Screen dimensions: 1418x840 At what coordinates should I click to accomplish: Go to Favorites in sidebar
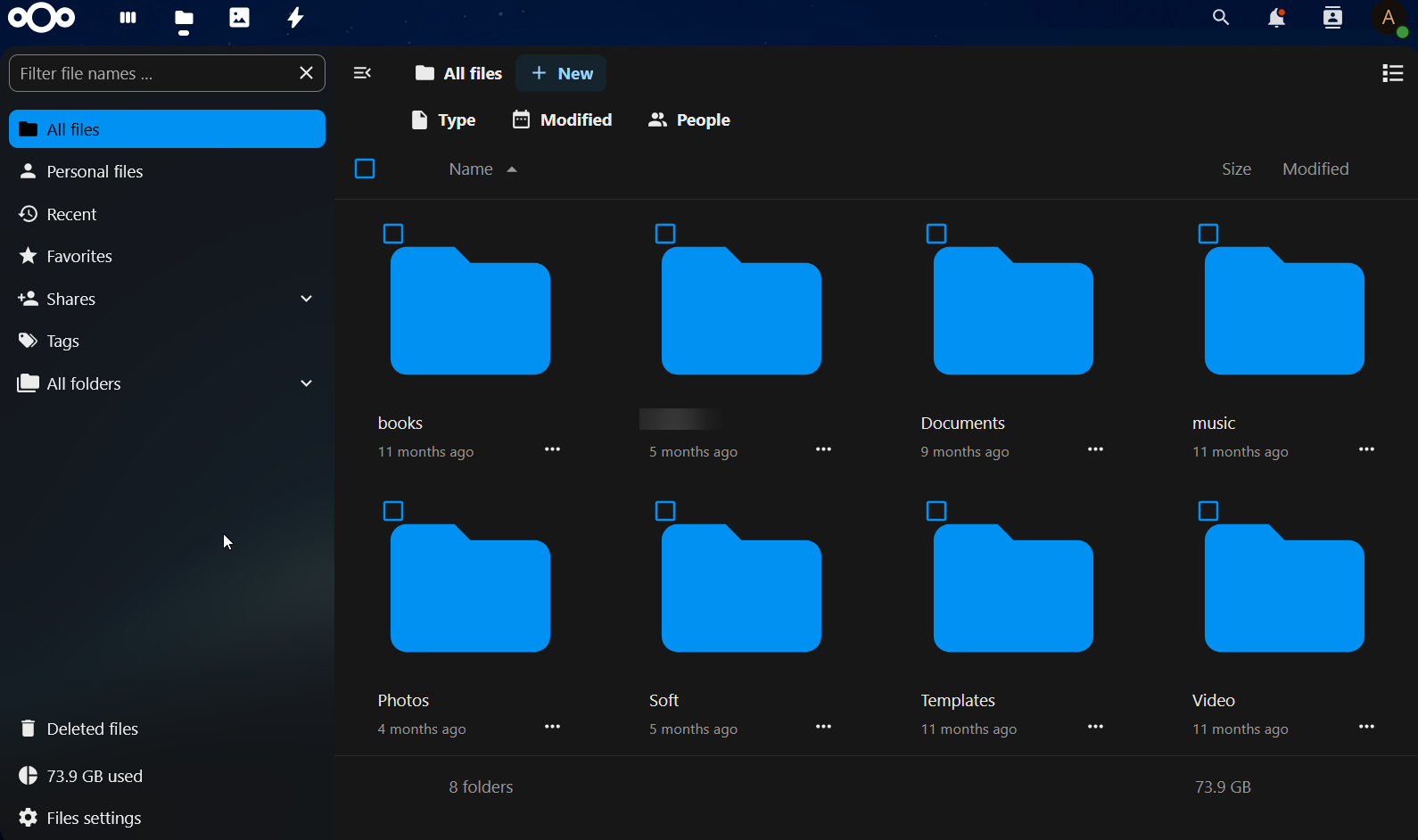(x=79, y=257)
